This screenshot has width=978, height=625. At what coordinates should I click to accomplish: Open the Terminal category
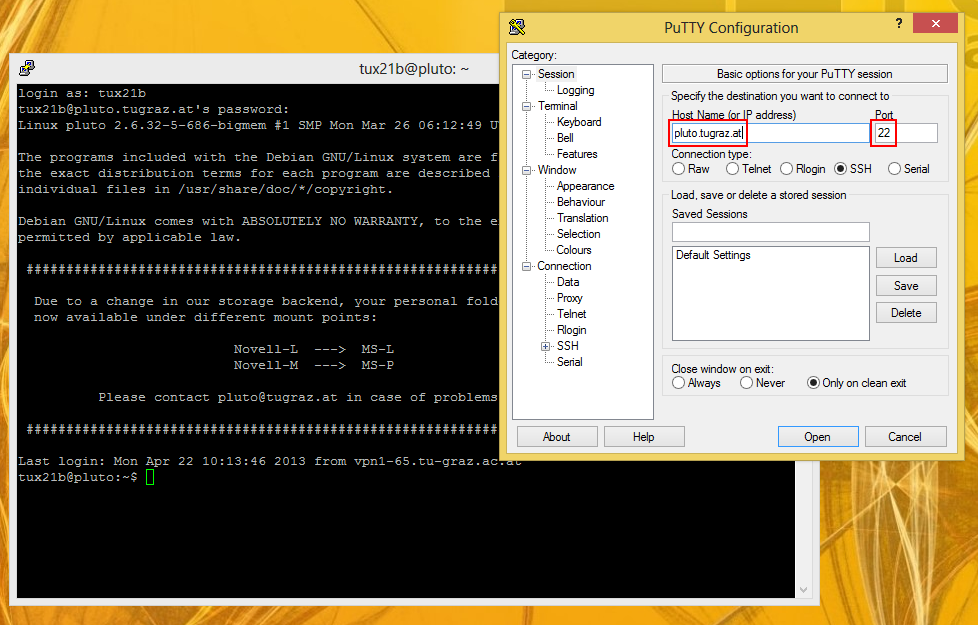pos(558,106)
